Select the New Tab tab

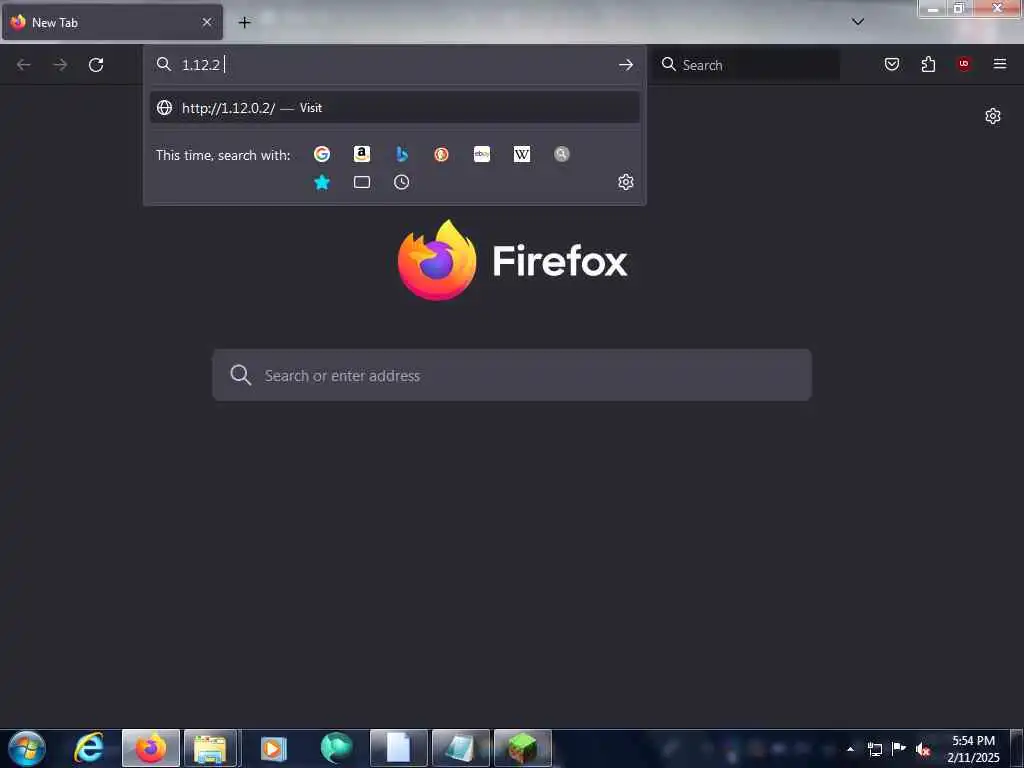click(x=112, y=22)
